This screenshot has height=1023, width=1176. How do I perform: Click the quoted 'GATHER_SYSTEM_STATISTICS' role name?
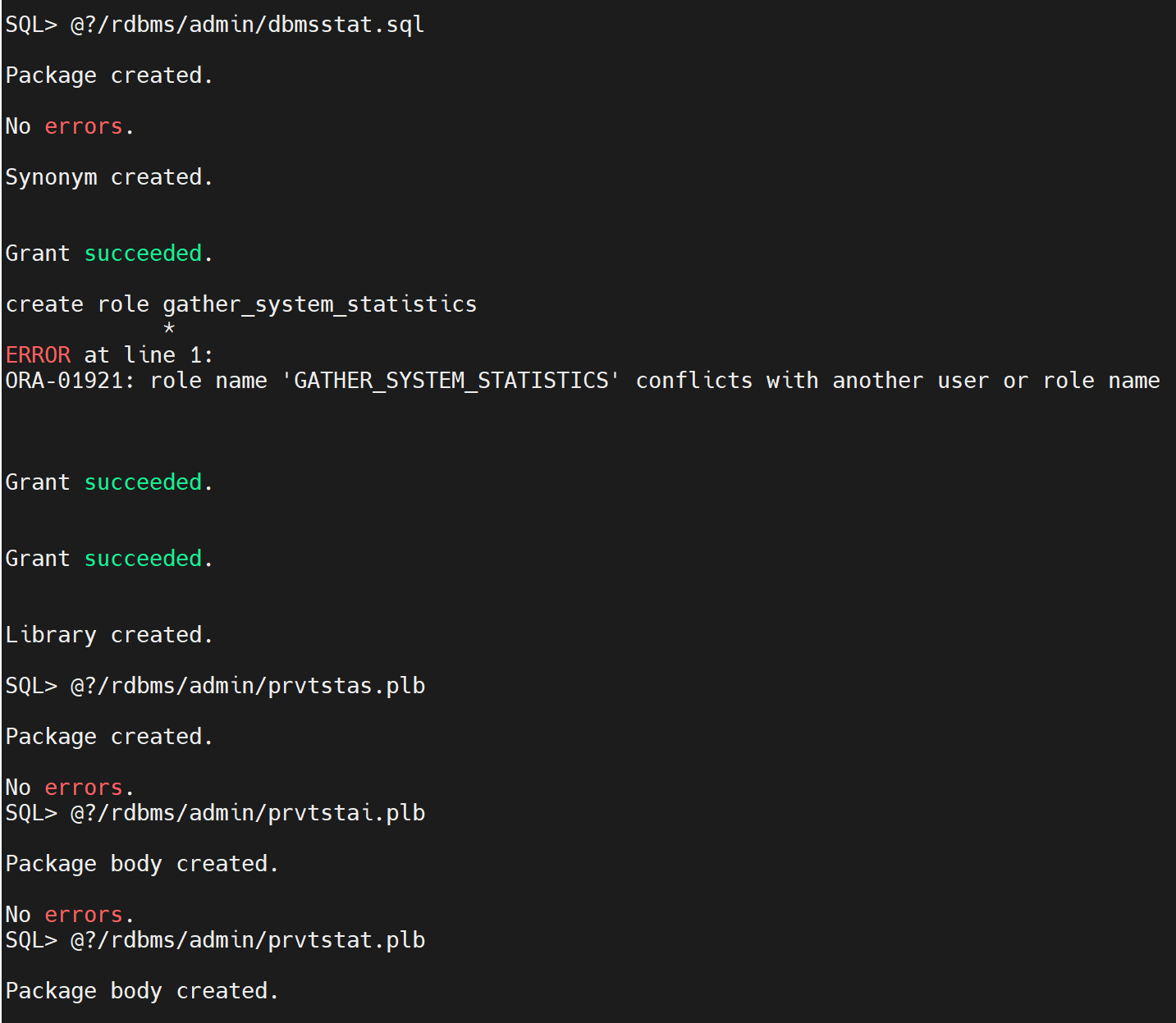point(451,381)
